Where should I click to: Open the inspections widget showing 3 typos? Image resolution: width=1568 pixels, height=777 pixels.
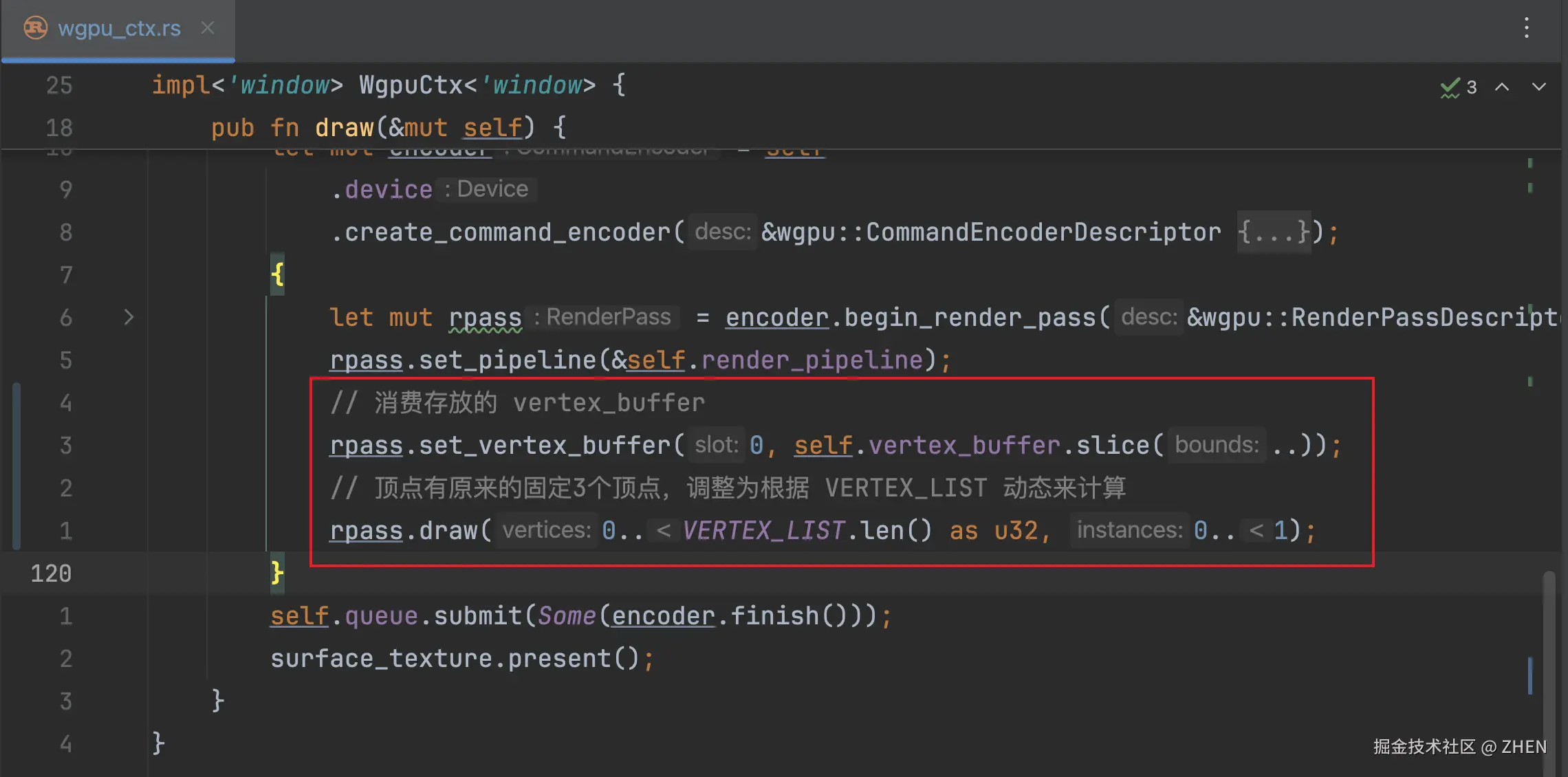point(1459,87)
